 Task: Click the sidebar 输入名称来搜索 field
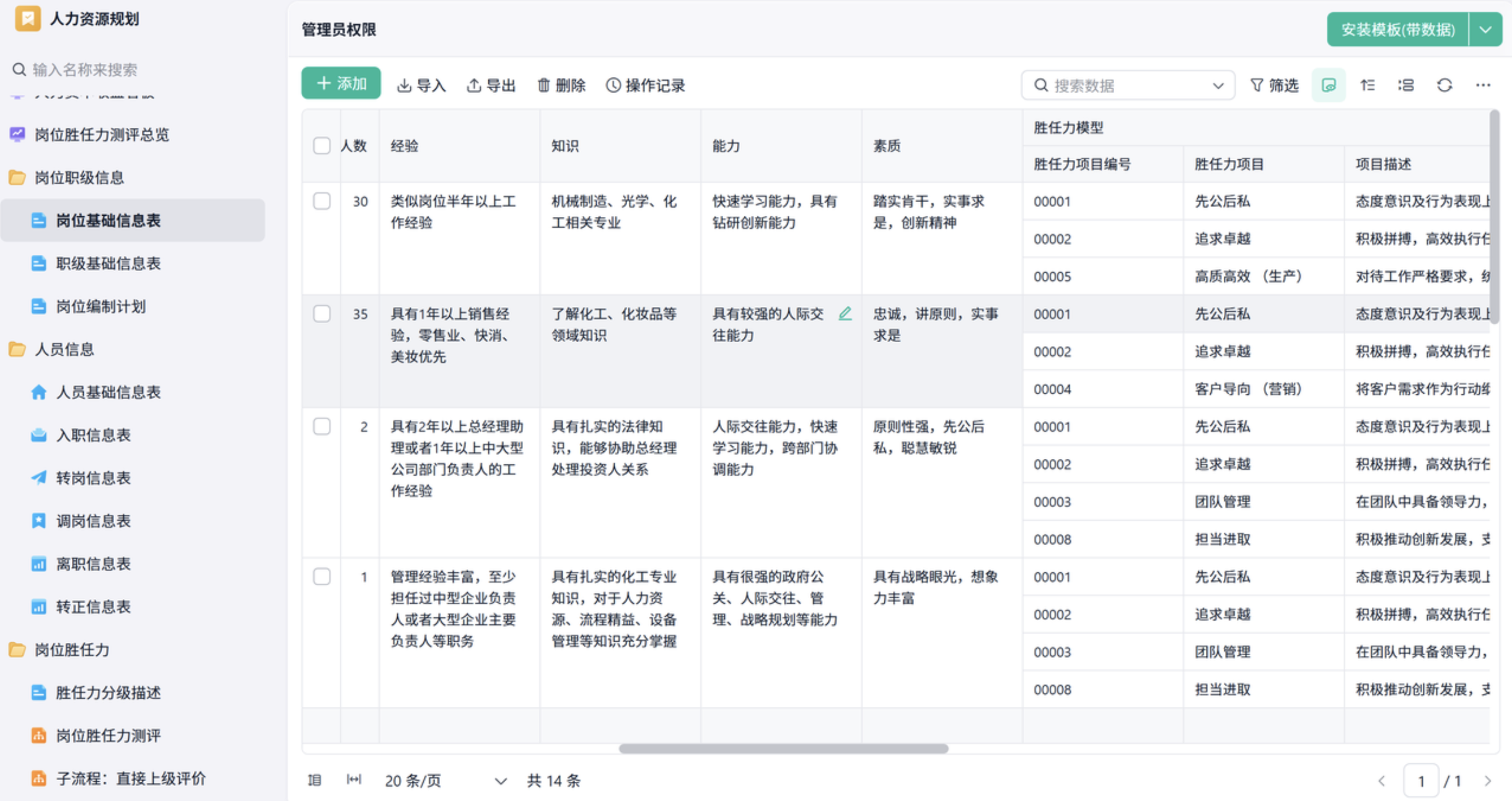pos(84,69)
